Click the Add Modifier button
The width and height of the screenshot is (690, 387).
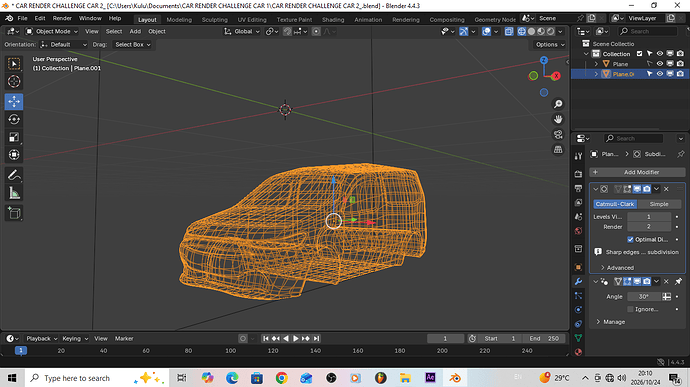click(637, 172)
